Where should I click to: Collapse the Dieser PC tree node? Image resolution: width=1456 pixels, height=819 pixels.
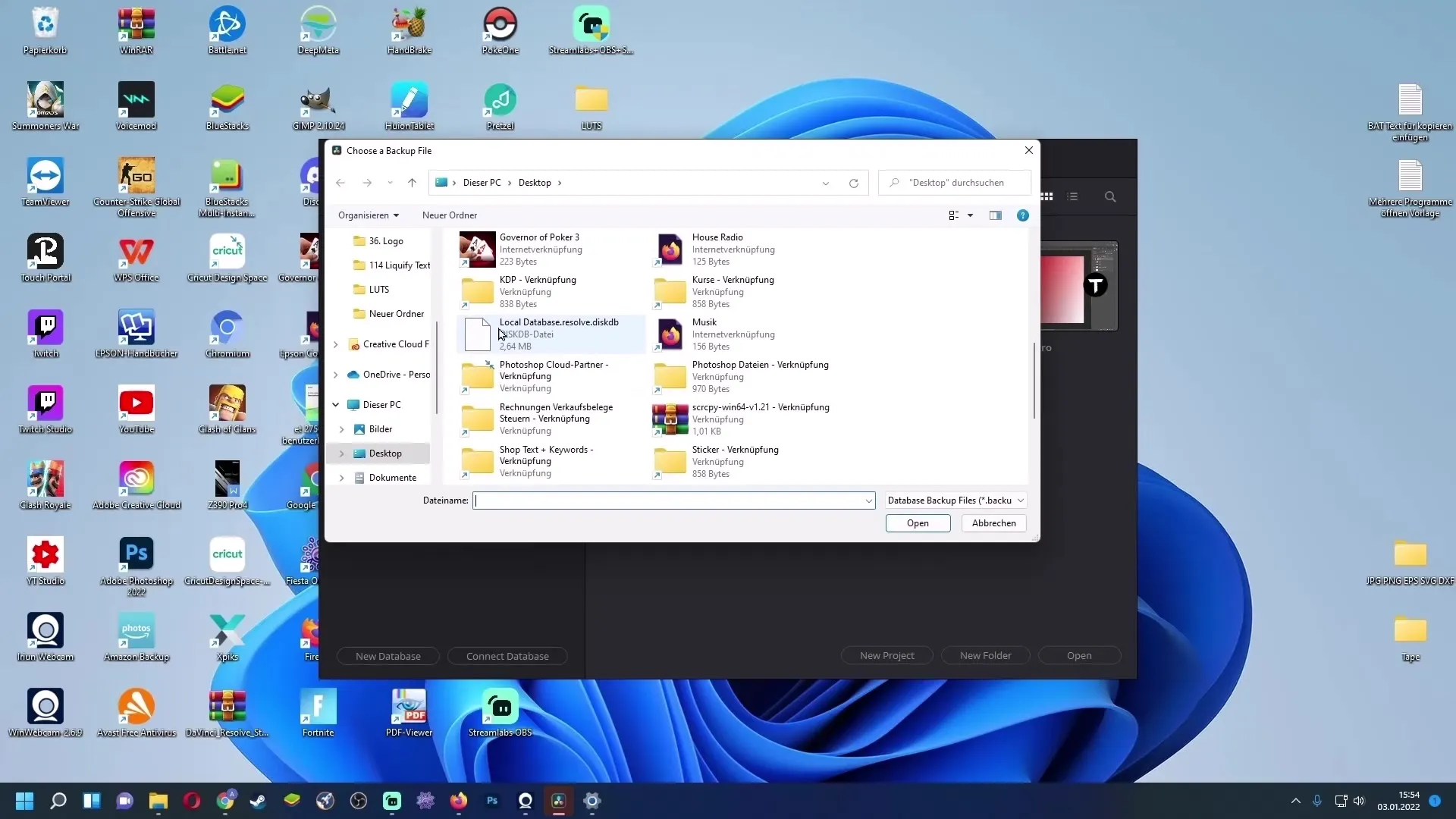coord(336,405)
